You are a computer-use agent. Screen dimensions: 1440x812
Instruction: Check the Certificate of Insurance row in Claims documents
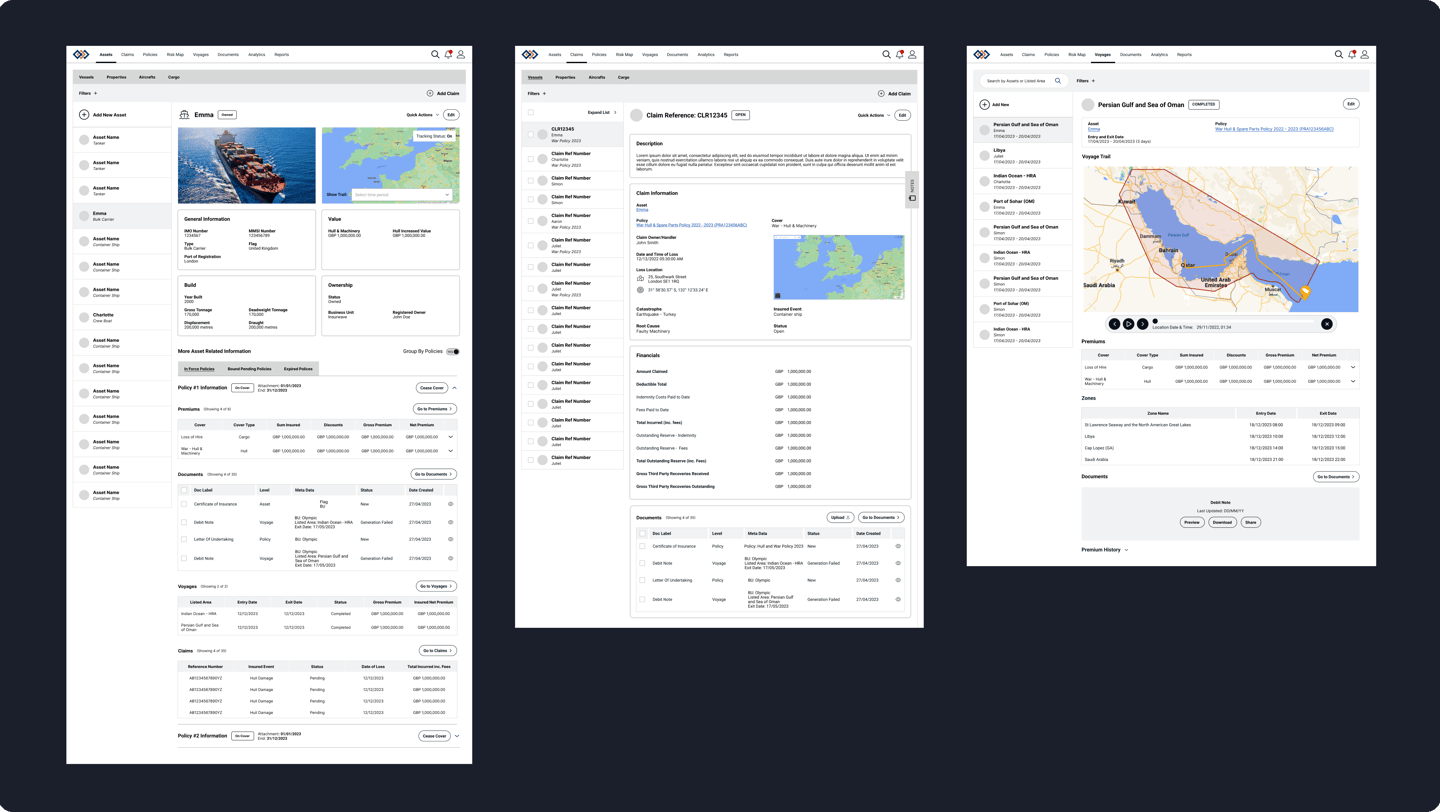coord(642,547)
